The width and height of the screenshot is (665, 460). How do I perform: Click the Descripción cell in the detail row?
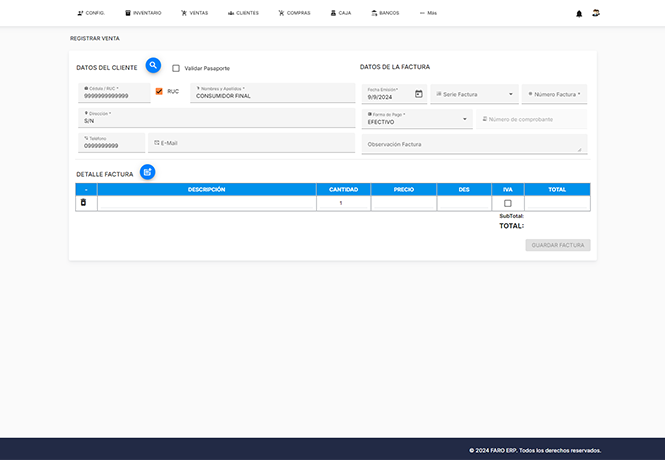pos(206,203)
